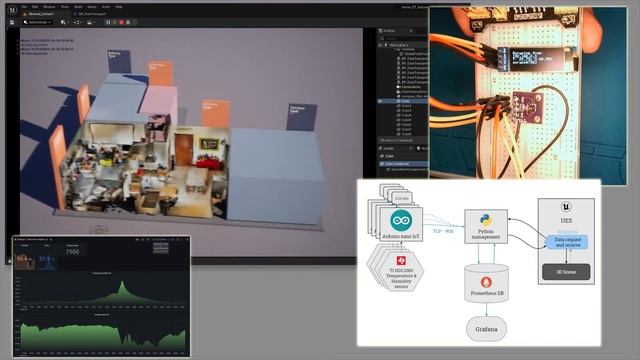Open the Select Mode dropdown

pyautogui.click(x=38, y=22)
